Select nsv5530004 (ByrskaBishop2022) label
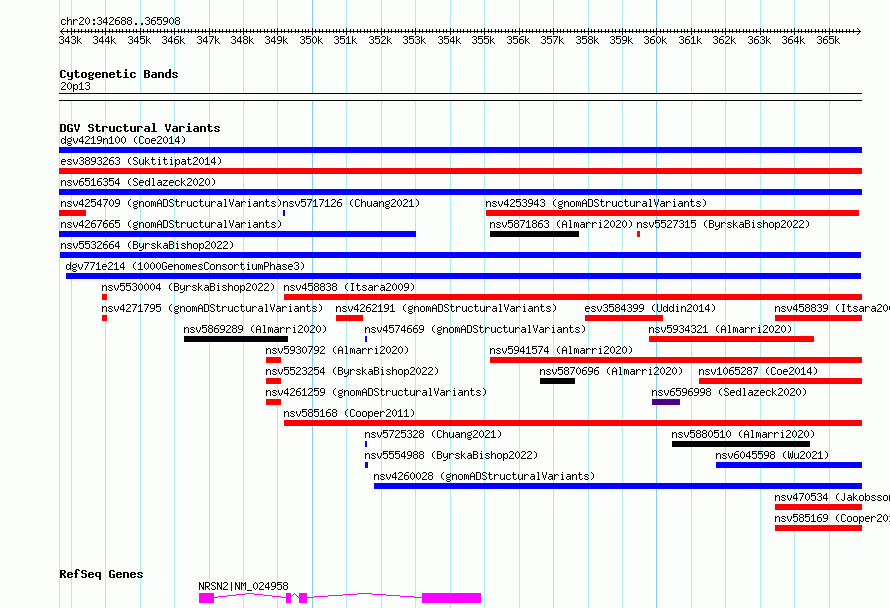890x608 pixels. 188,287
